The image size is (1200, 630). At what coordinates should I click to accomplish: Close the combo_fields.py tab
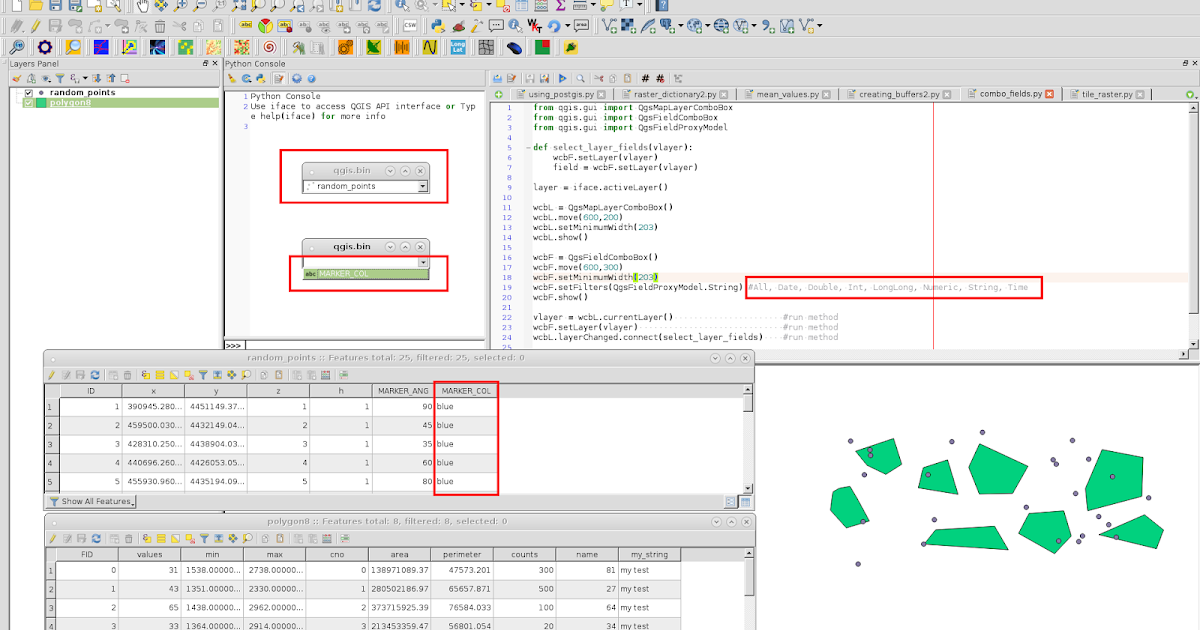1049,93
